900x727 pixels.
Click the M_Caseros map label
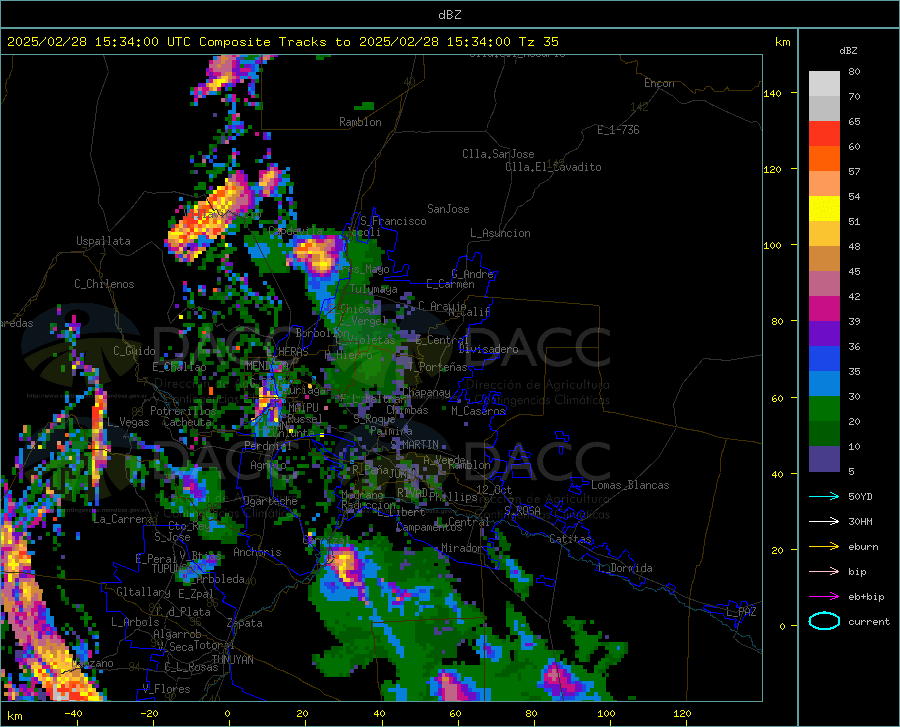[x=478, y=411]
